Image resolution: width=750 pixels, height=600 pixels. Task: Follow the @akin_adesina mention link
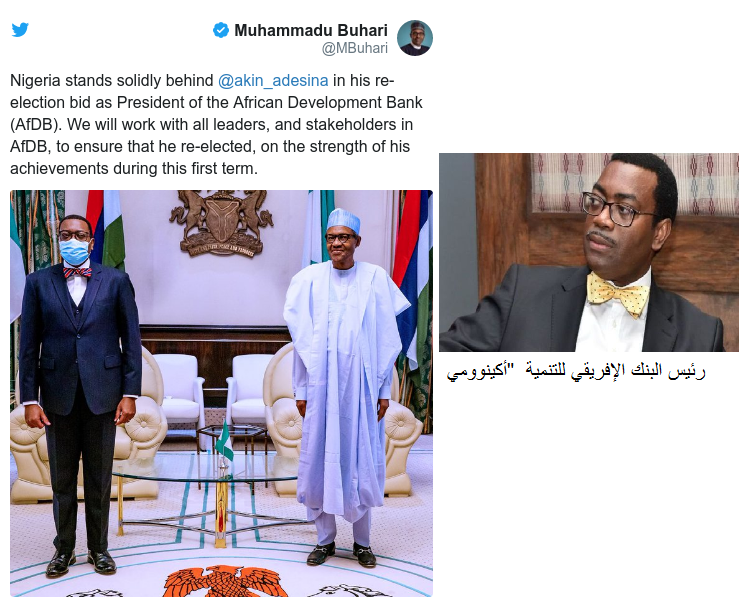273,80
